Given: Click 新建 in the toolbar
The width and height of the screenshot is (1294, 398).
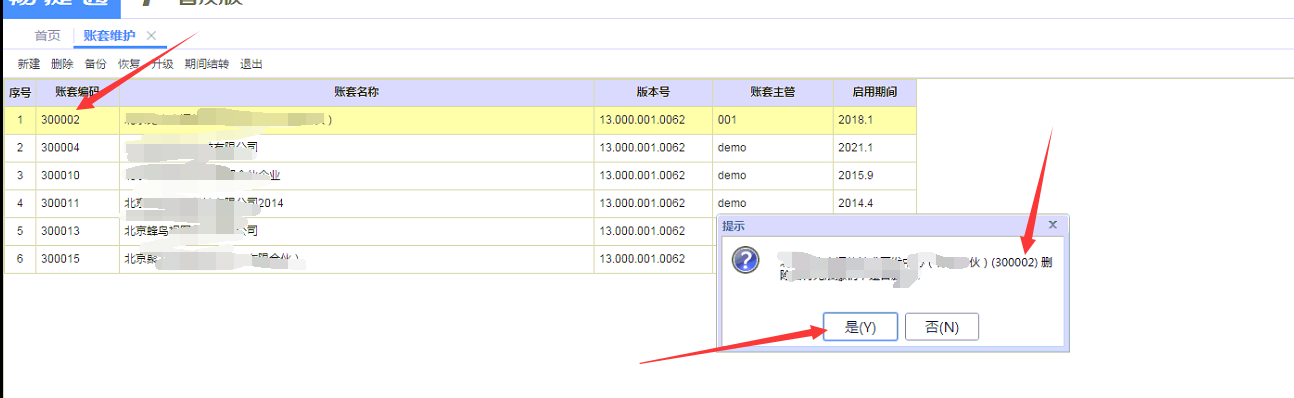Looking at the screenshot, I should [x=29, y=64].
